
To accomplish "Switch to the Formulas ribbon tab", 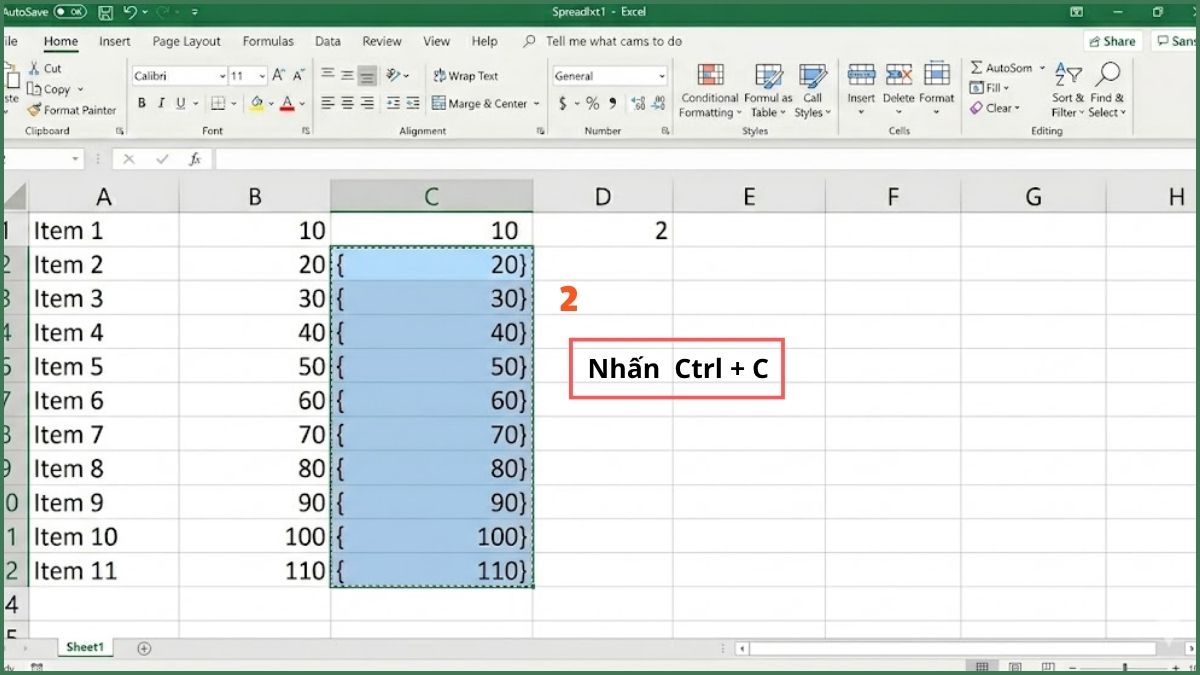I will pyautogui.click(x=267, y=41).
